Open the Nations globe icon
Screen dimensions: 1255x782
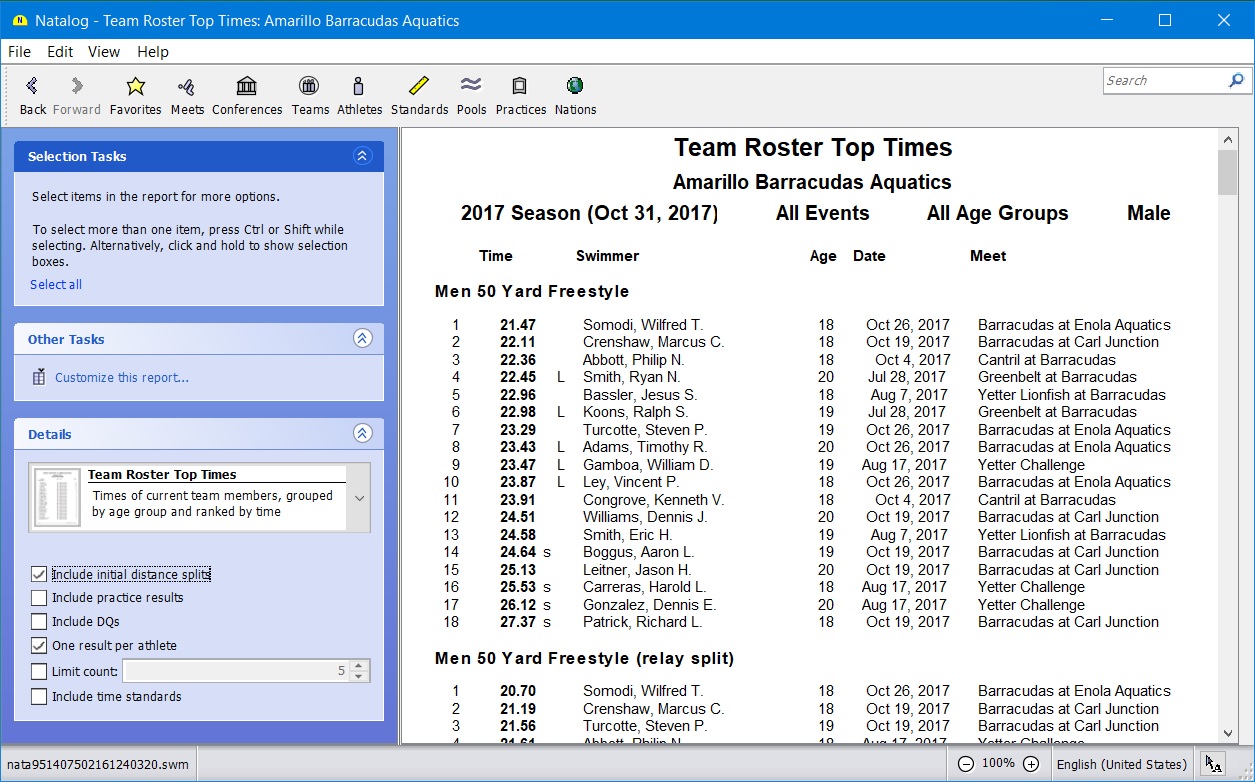575,87
